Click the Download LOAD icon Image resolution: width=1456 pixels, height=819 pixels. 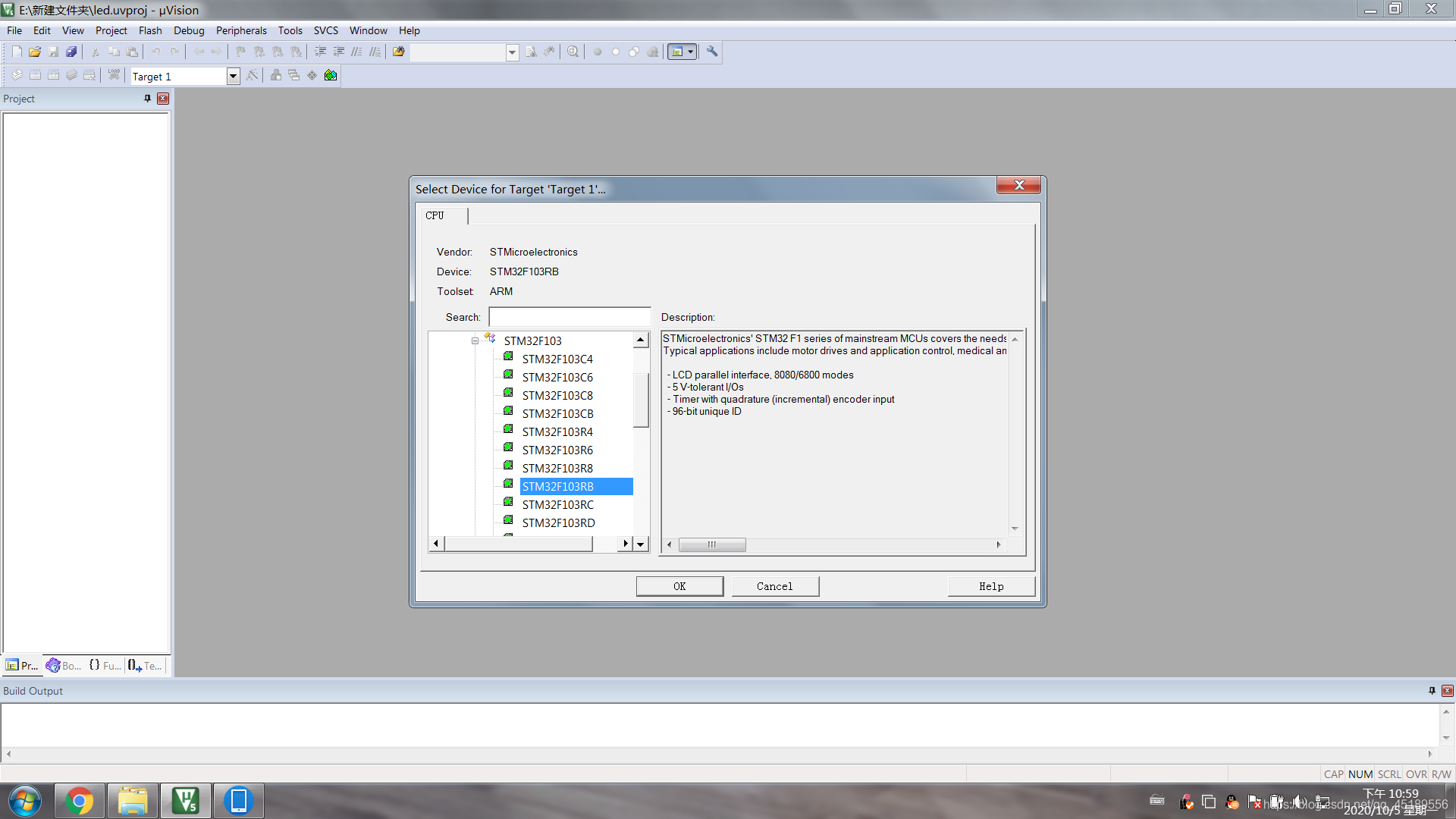click(114, 76)
